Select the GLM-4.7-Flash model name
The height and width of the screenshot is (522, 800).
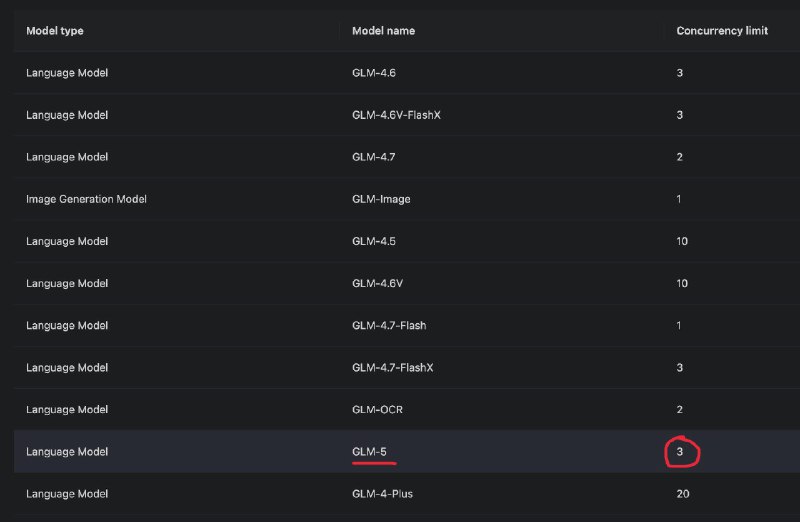[389, 325]
